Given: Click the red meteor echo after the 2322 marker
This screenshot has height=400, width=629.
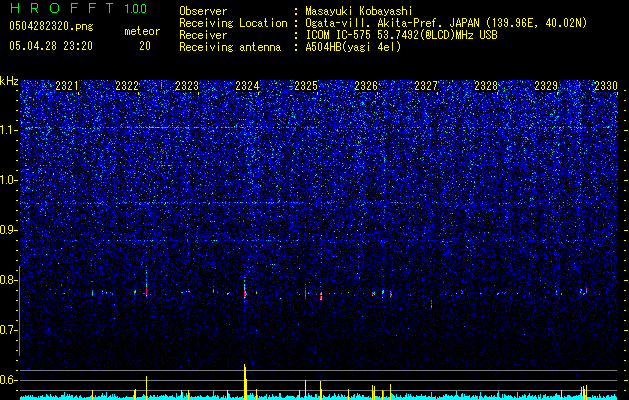Looking at the screenshot, I should [x=146, y=291].
